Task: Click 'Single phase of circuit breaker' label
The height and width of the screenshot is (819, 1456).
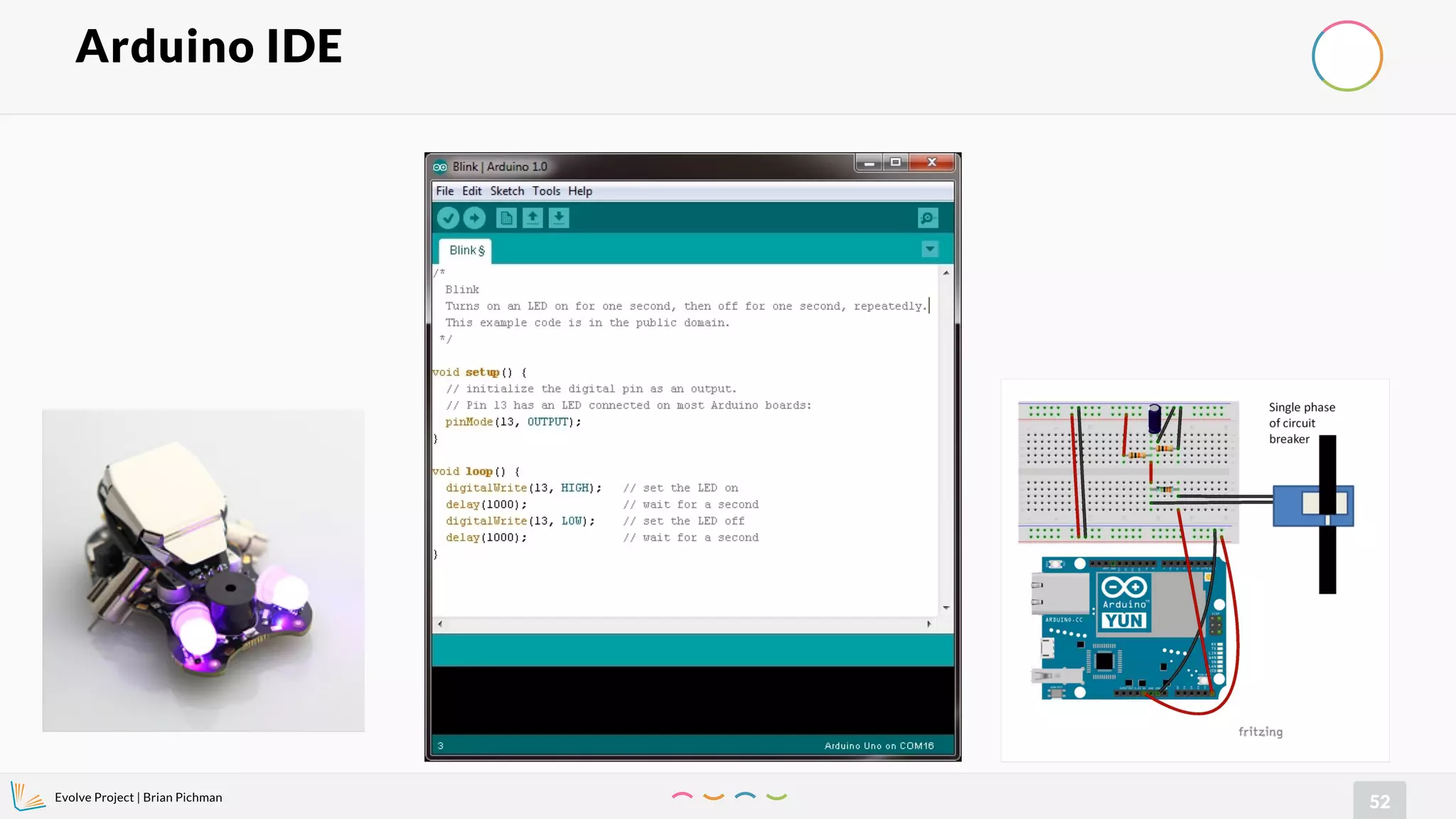Action: [x=1302, y=423]
